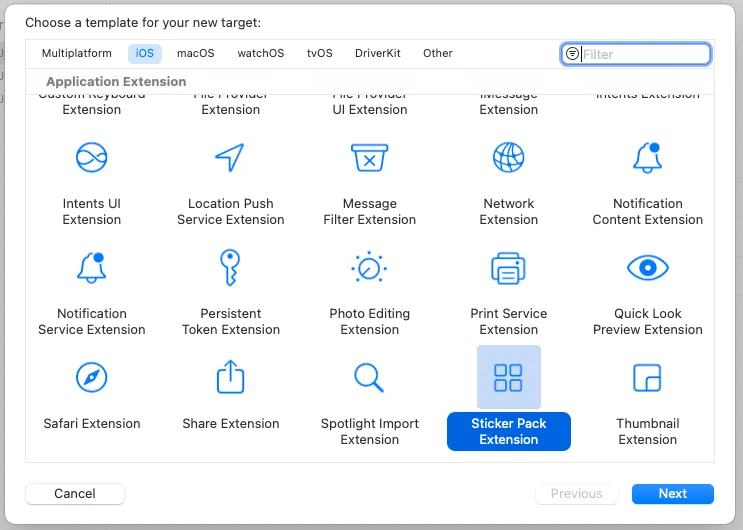Click the Photo Editing Extension label

coord(370,321)
